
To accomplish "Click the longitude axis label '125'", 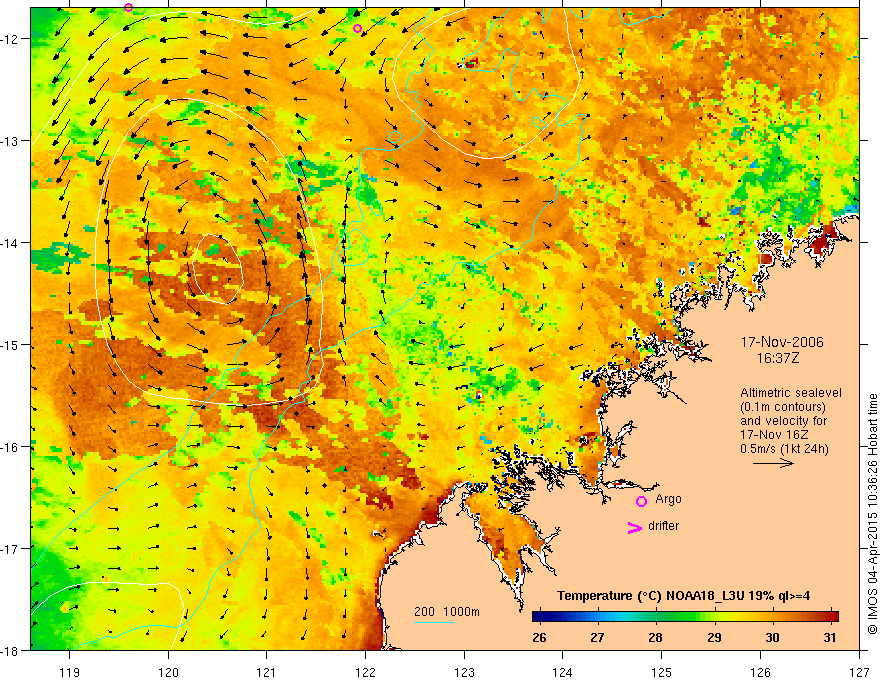I will point(662,672).
